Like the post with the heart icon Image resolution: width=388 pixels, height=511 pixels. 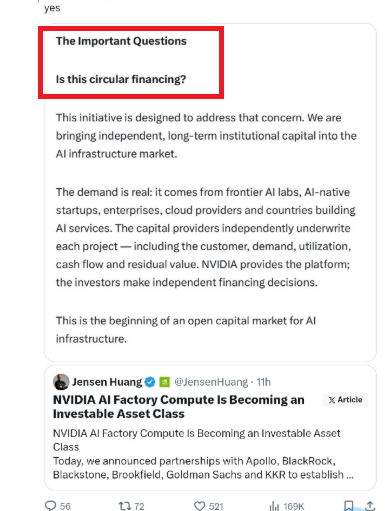click(x=199, y=506)
